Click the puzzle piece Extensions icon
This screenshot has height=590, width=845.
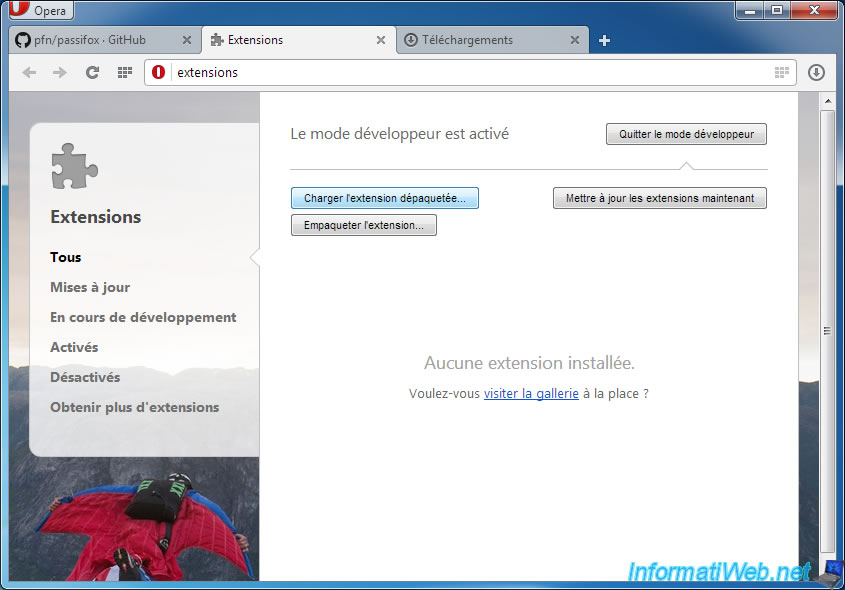tap(74, 166)
